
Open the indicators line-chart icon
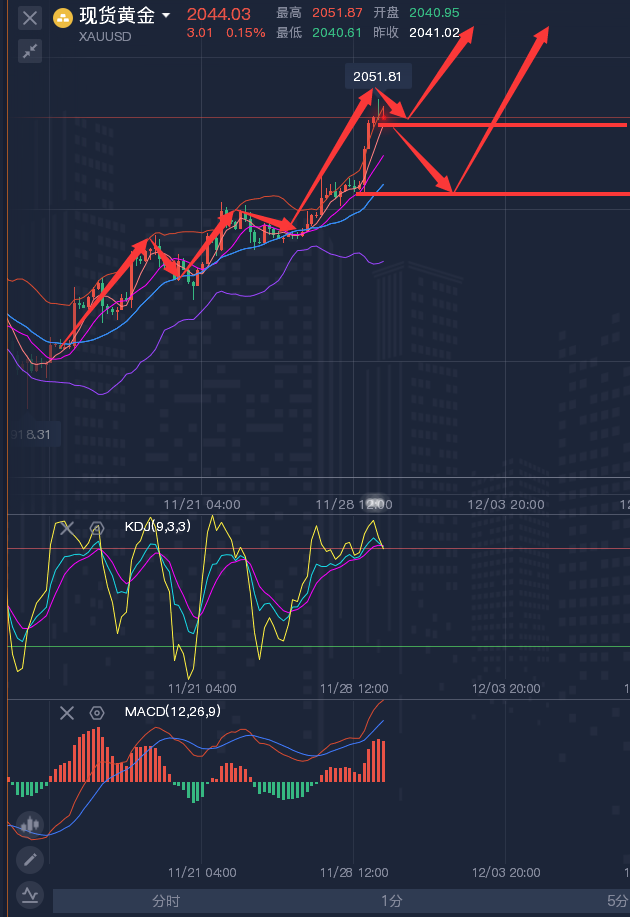(30, 894)
